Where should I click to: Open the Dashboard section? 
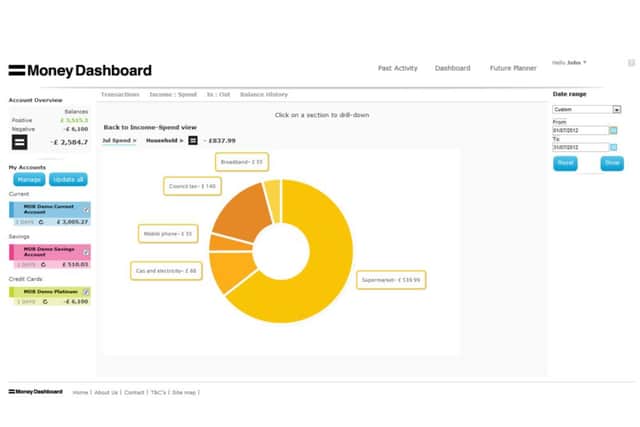click(x=452, y=68)
